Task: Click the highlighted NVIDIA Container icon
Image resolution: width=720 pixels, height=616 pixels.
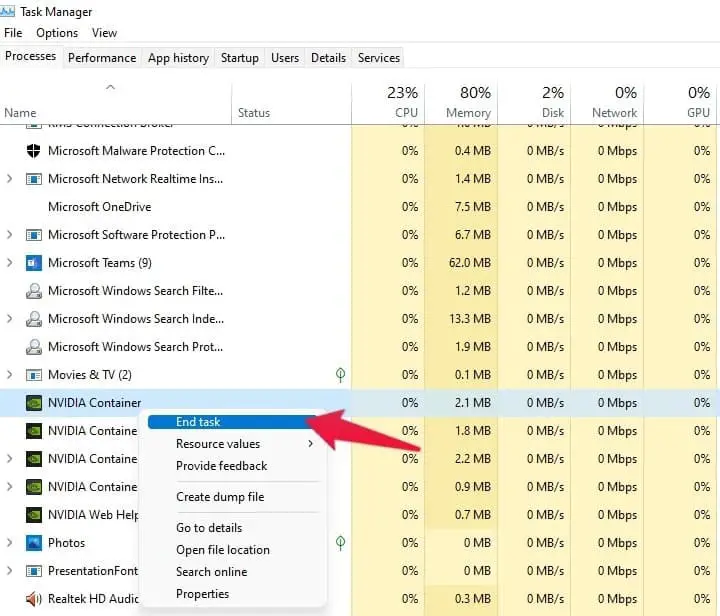Action: (34, 403)
